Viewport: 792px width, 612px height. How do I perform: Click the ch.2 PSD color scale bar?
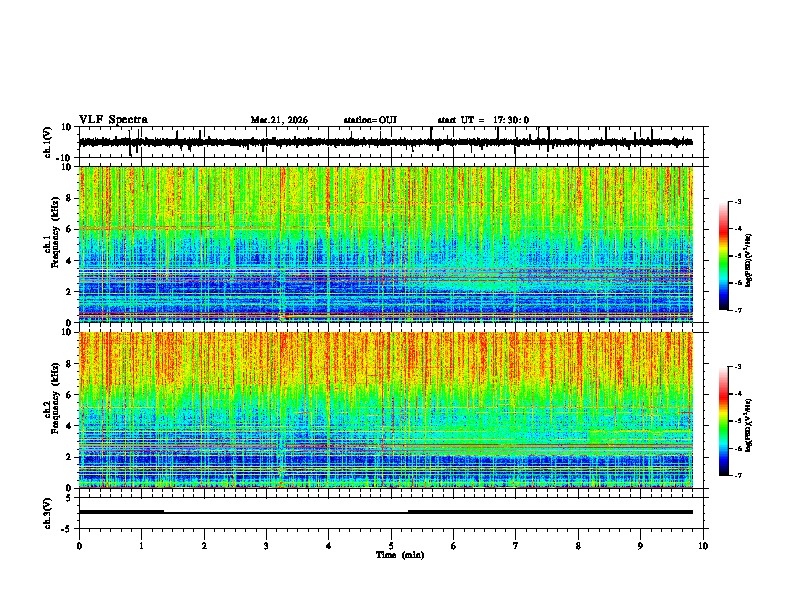724,421
